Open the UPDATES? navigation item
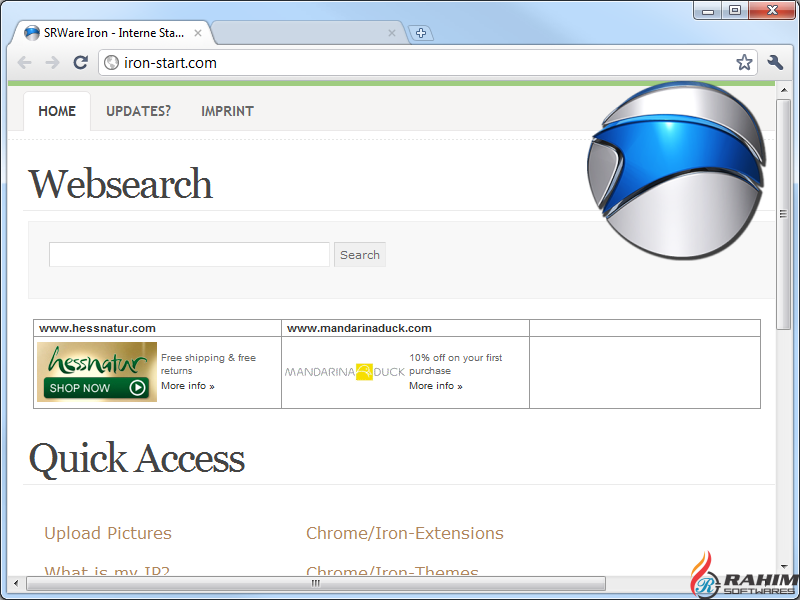 pos(138,111)
